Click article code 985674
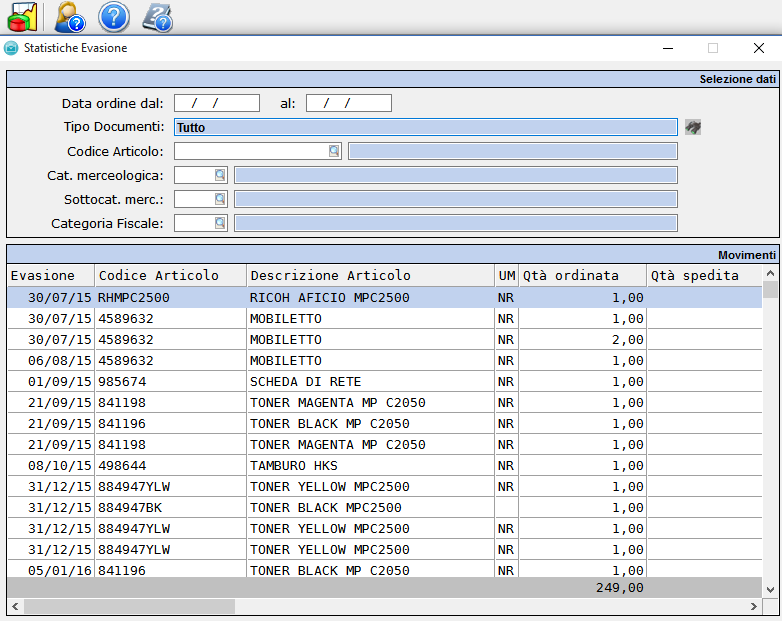The width and height of the screenshot is (782, 621). pos(171,382)
